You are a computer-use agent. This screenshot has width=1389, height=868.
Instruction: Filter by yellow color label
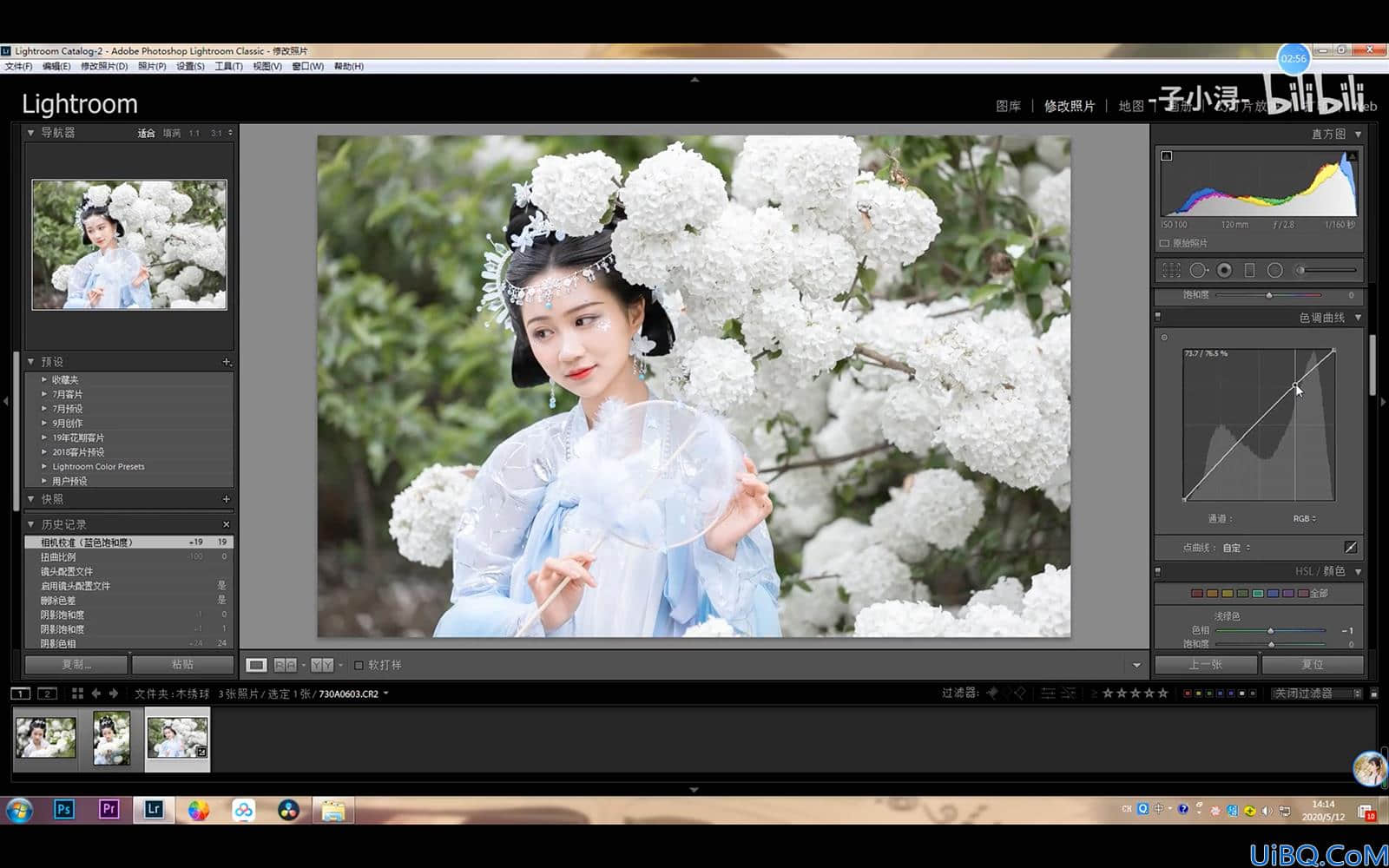[x=1199, y=694]
